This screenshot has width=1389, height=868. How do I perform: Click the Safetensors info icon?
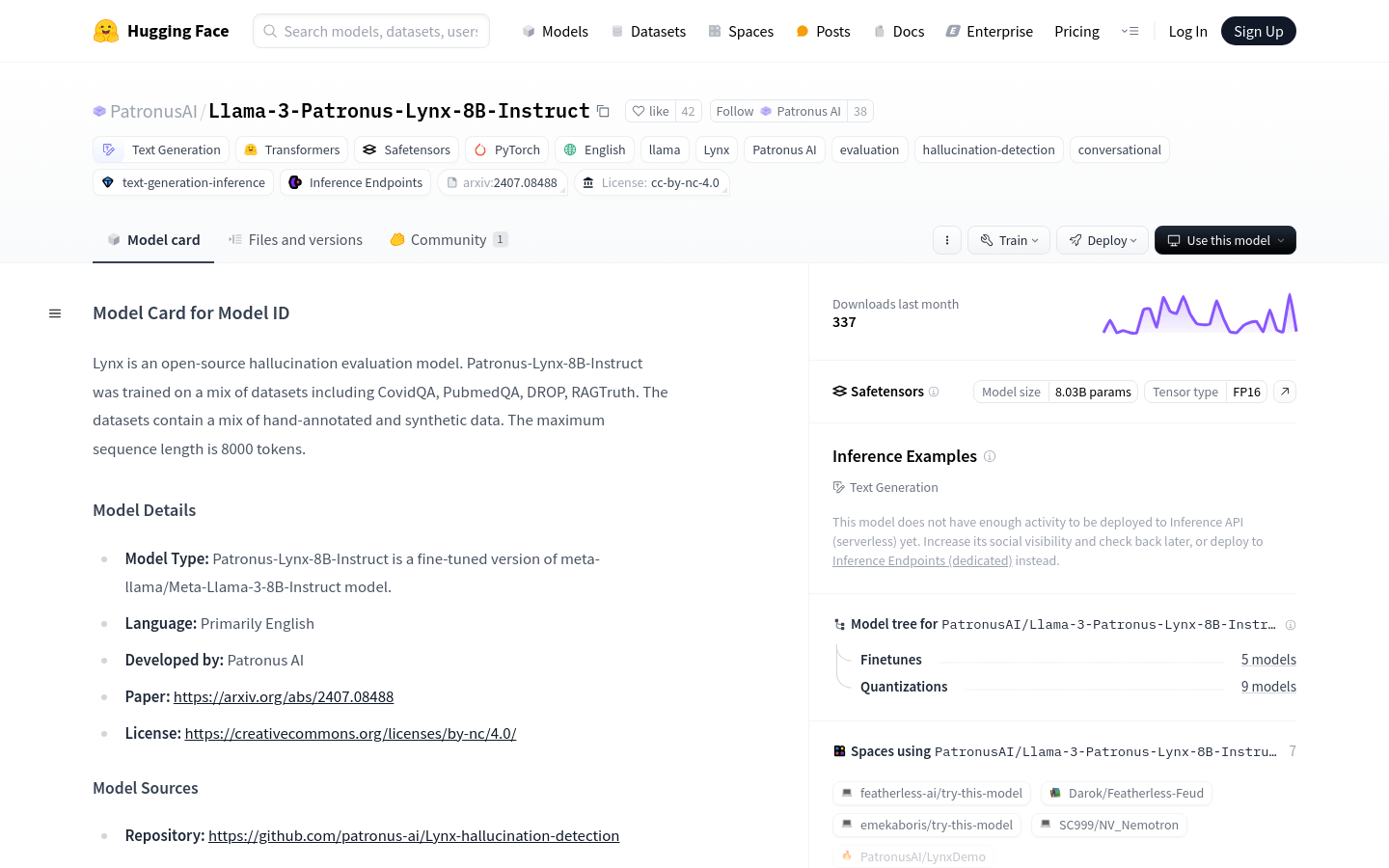click(934, 392)
